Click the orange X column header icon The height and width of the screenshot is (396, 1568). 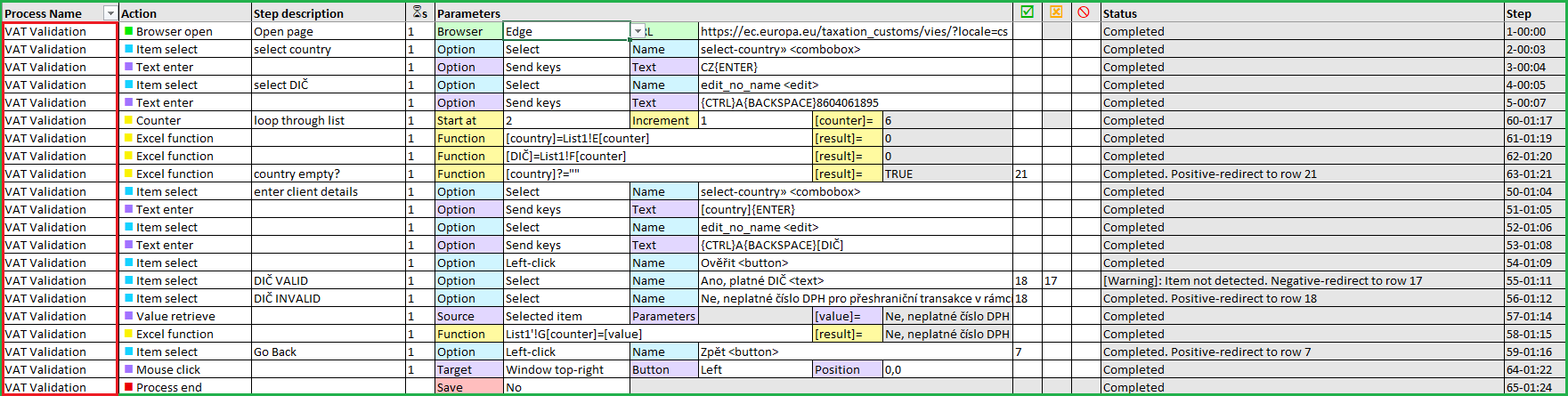(x=1057, y=12)
